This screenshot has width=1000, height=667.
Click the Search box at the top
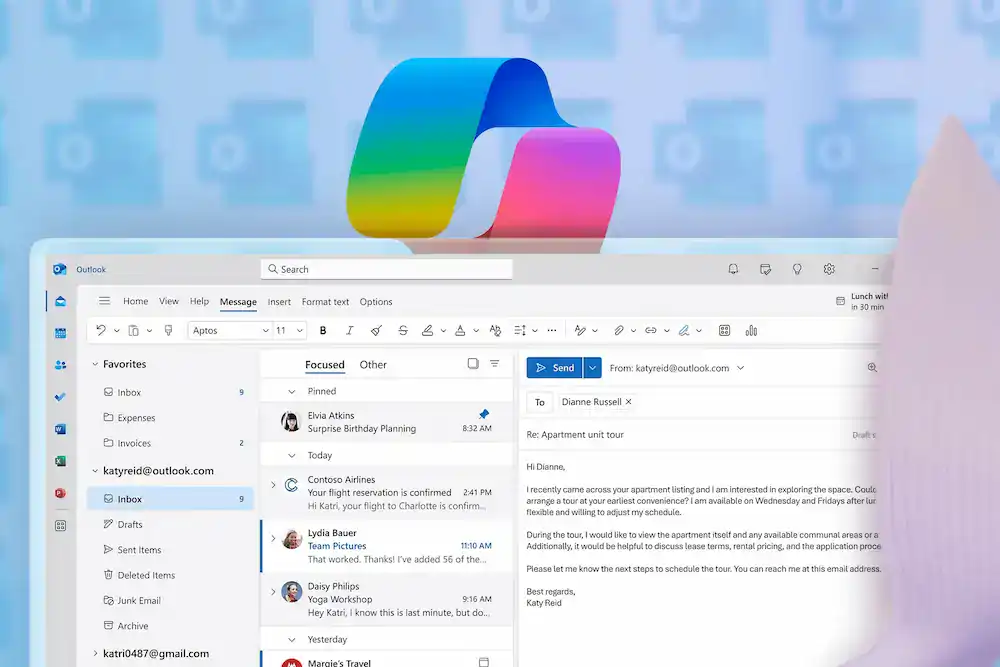coord(386,268)
